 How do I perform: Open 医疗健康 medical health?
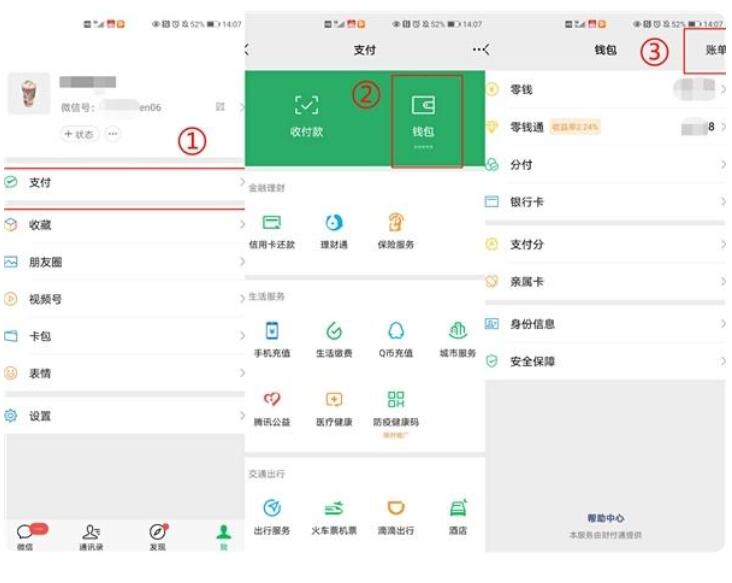coord(334,409)
